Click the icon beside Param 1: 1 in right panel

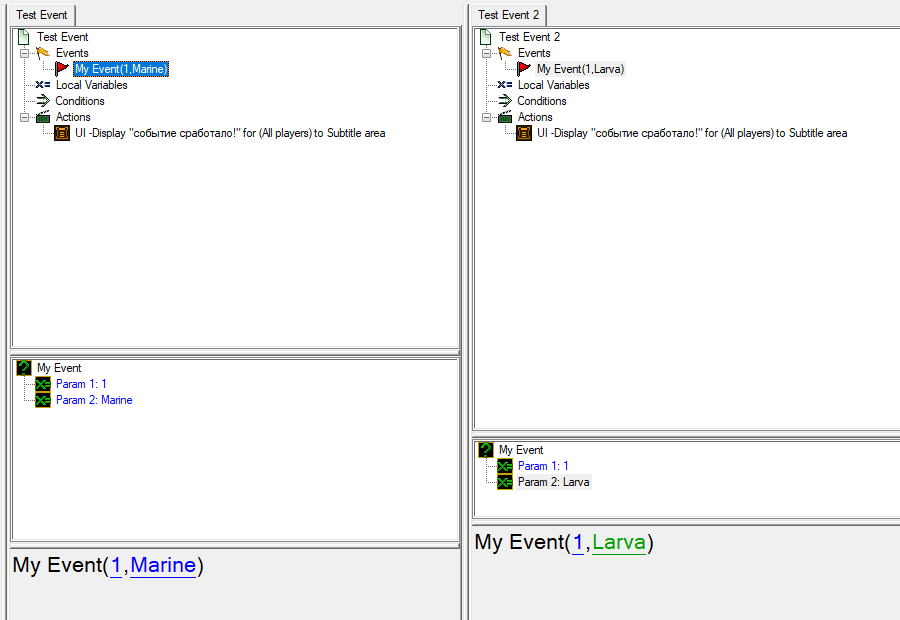pyautogui.click(x=505, y=466)
